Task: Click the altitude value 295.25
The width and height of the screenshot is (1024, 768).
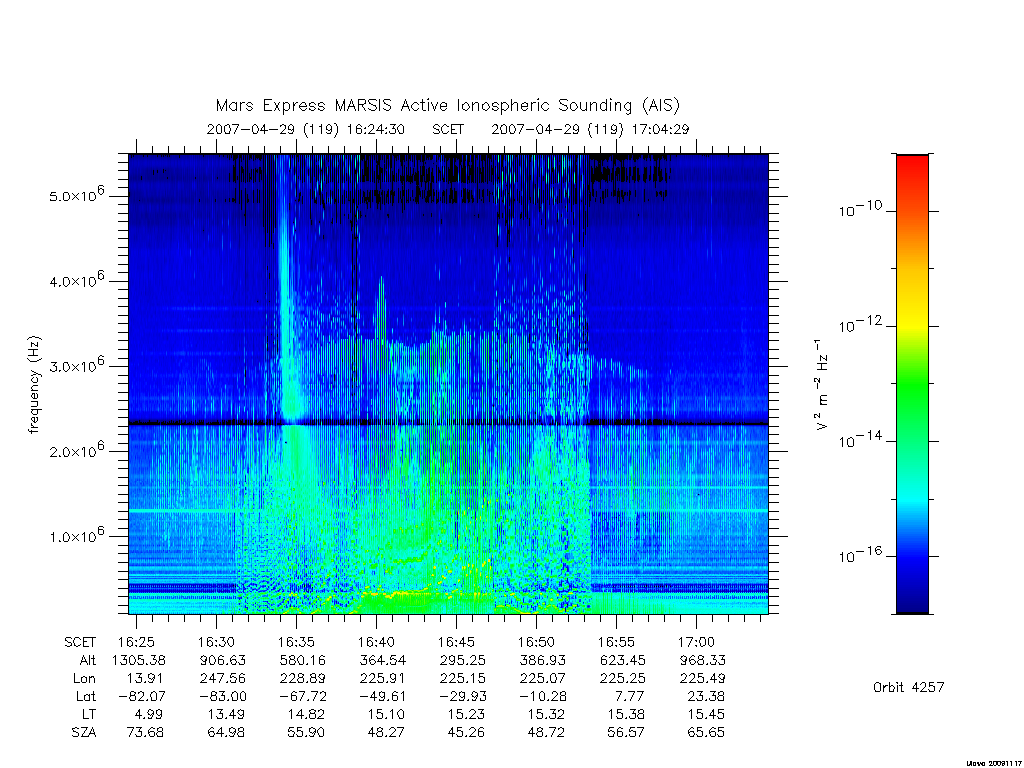Action: click(462, 660)
